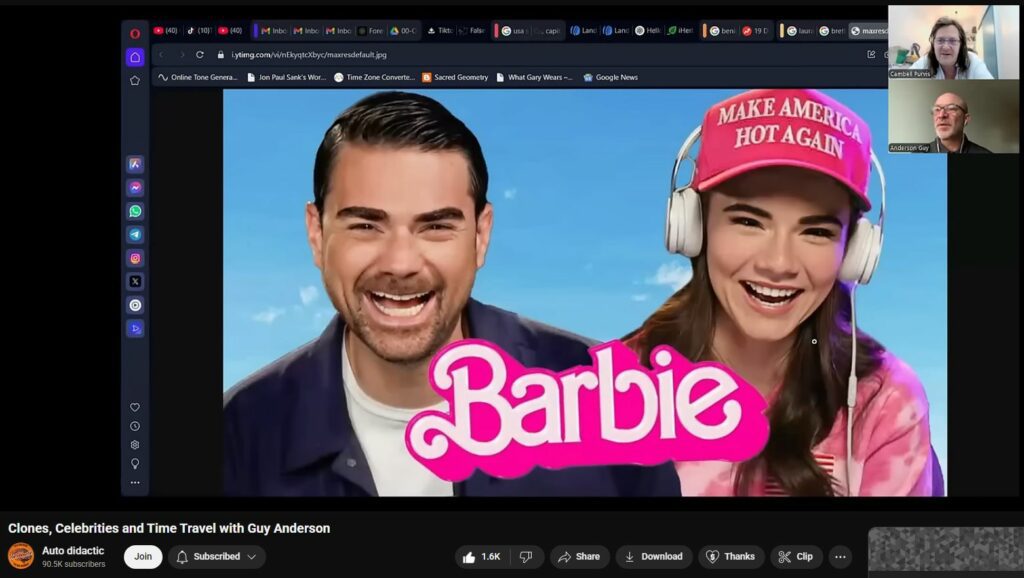
Task: Click the Clip button
Action: pyautogui.click(x=796, y=556)
